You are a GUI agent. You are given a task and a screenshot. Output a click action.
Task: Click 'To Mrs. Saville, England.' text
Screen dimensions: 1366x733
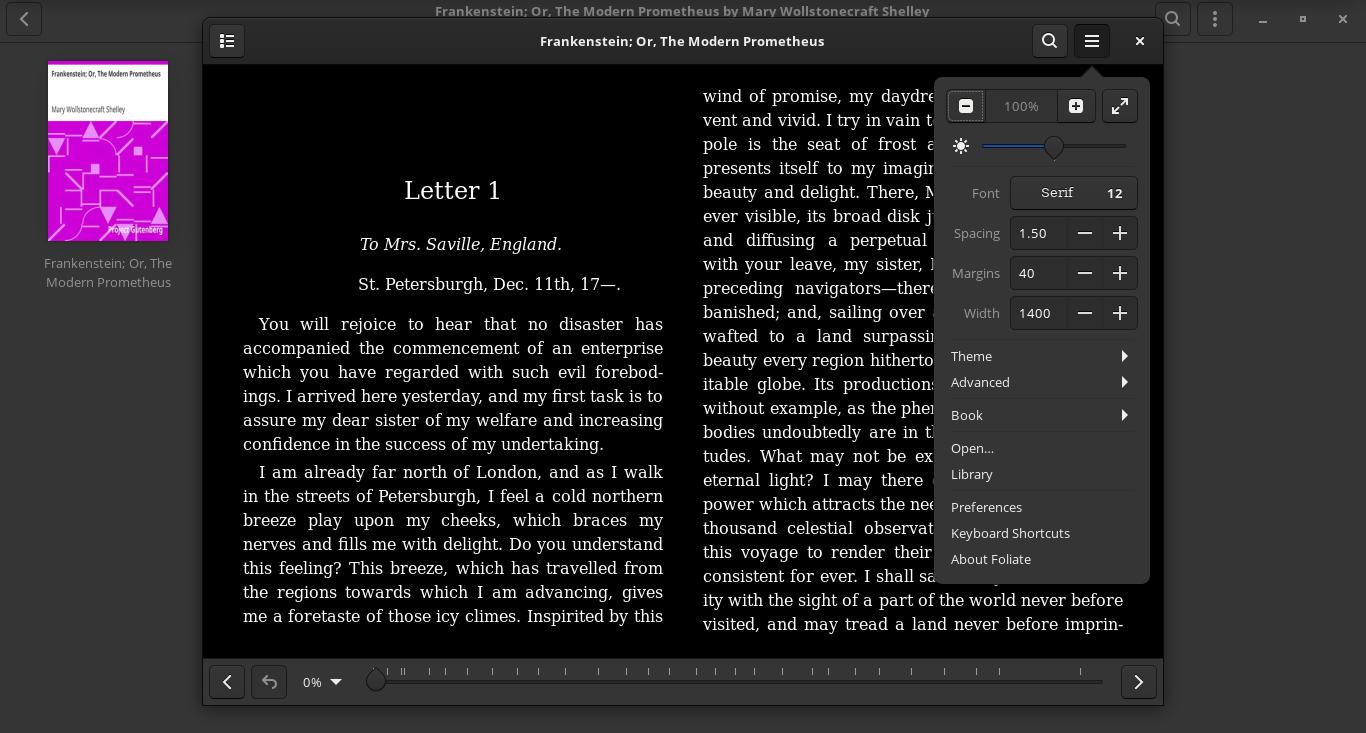click(x=461, y=244)
